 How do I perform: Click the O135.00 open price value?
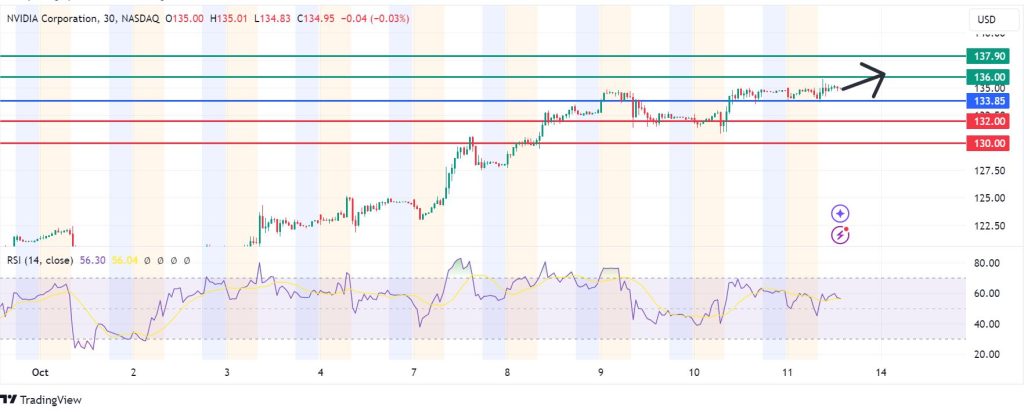point(185,19)
